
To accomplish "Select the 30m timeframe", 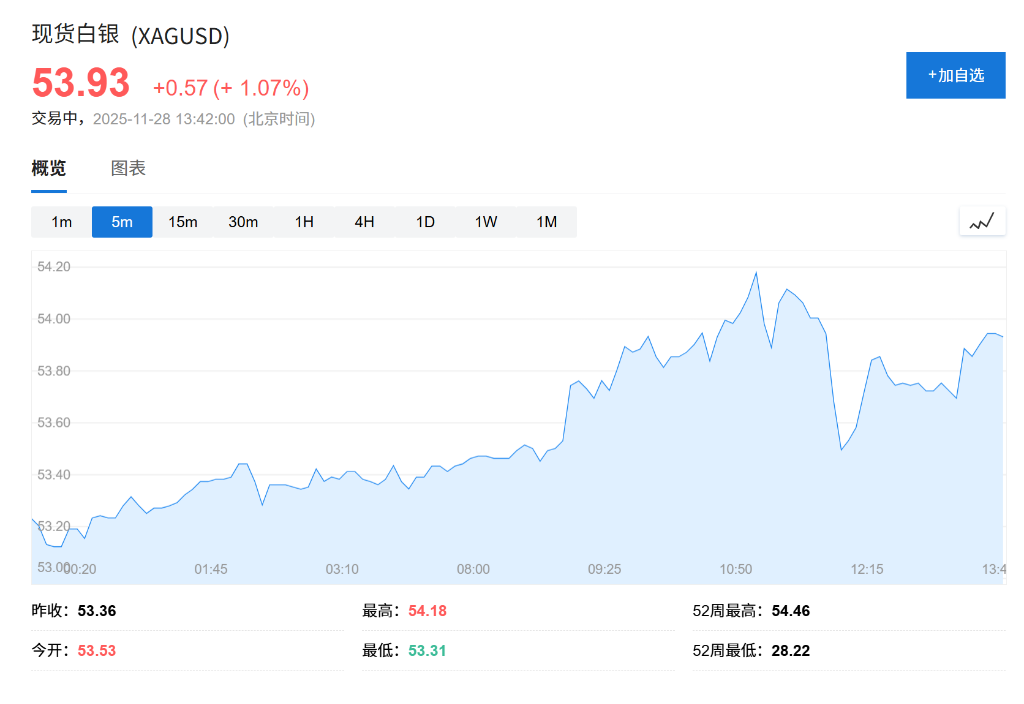I will 243,222.
